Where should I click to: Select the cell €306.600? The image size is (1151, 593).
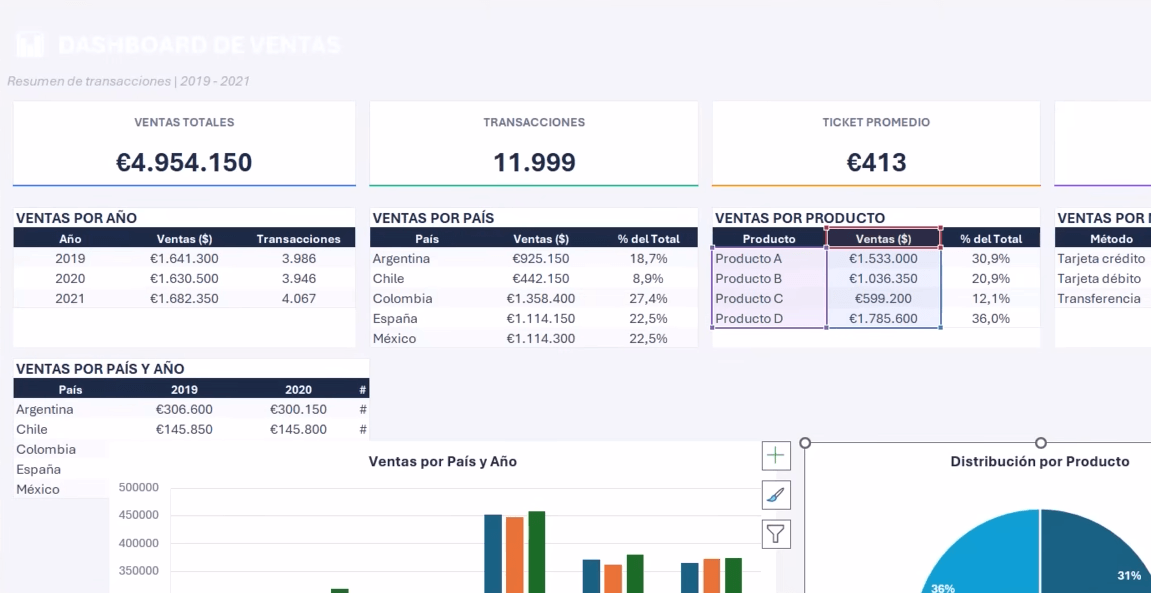184,410
